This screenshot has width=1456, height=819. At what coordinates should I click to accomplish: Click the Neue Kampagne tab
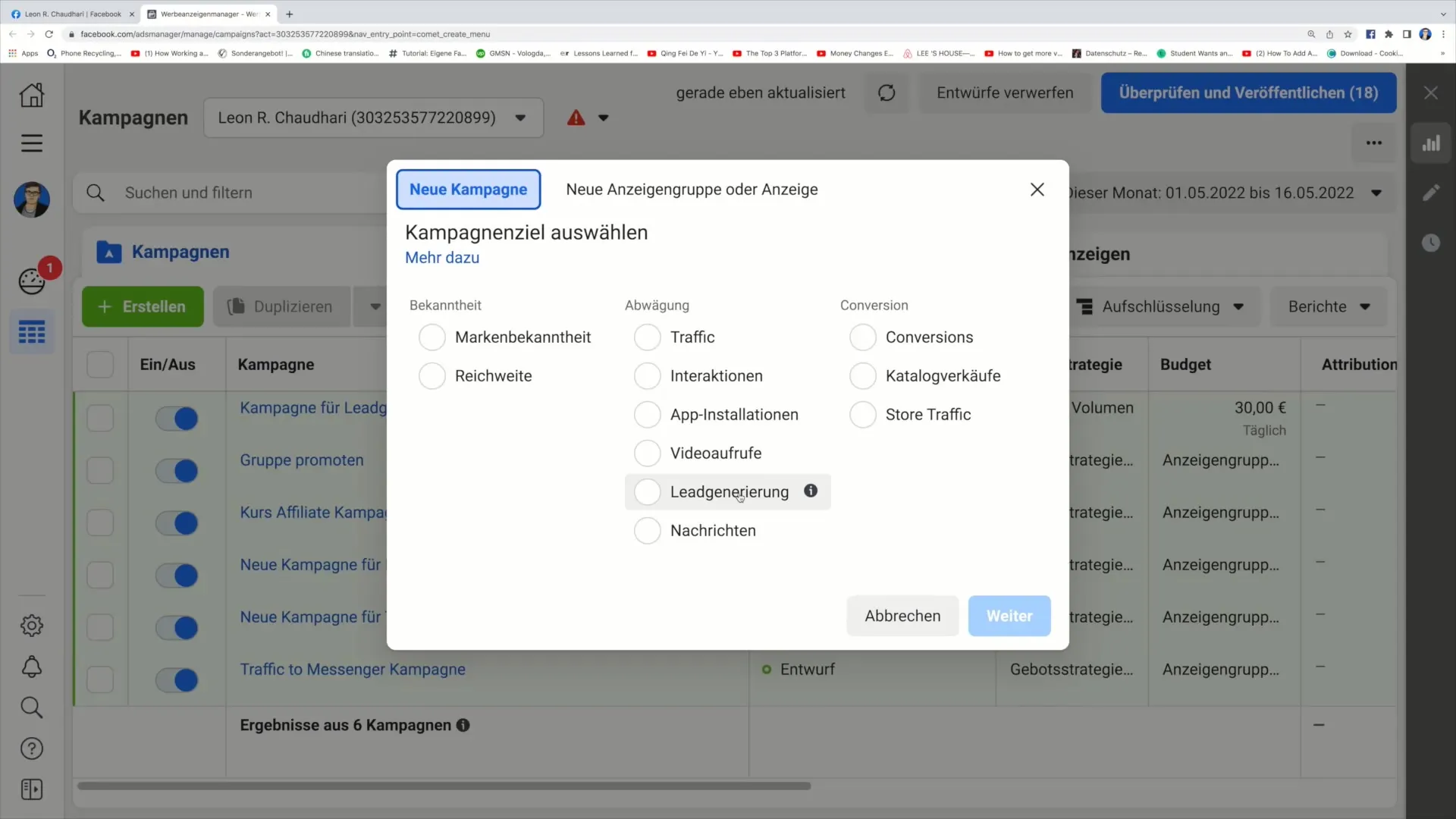pos(468,189)
